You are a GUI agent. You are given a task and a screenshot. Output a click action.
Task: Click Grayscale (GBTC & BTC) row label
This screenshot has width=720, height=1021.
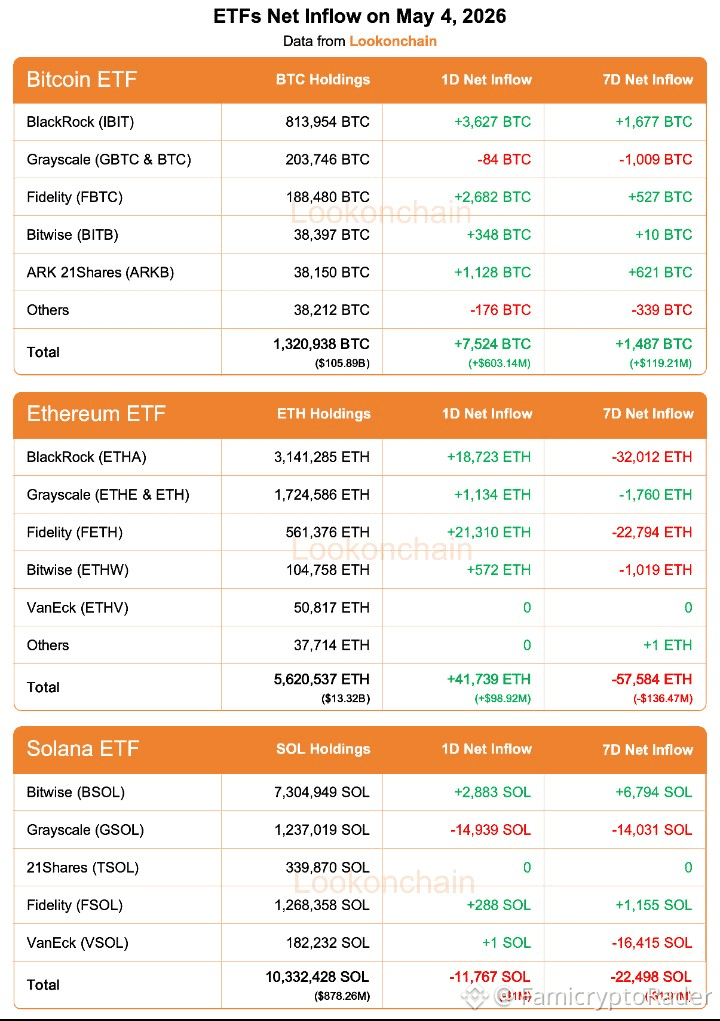[x=109, y=160]
